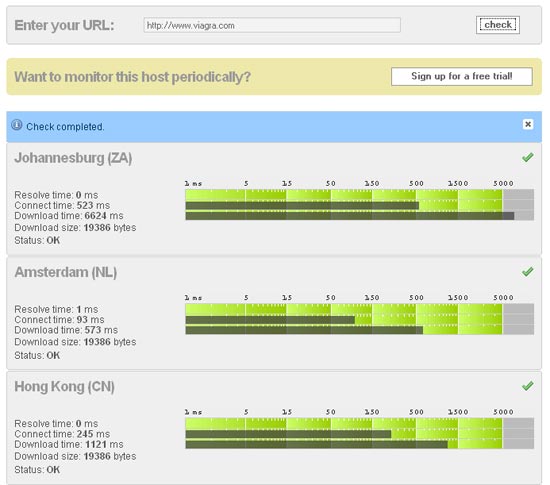Click the URL input field
This screenshot has width=550, height=485.
point(272,25)
